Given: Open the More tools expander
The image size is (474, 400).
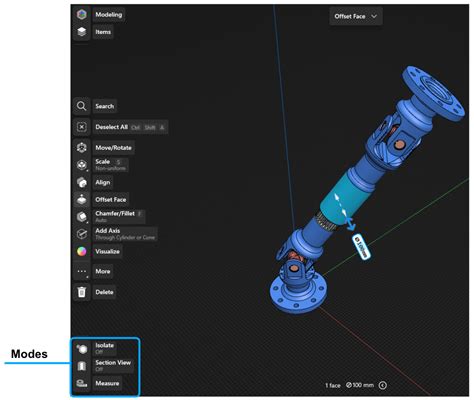Looking at the screenshot, I should (82, 272).
